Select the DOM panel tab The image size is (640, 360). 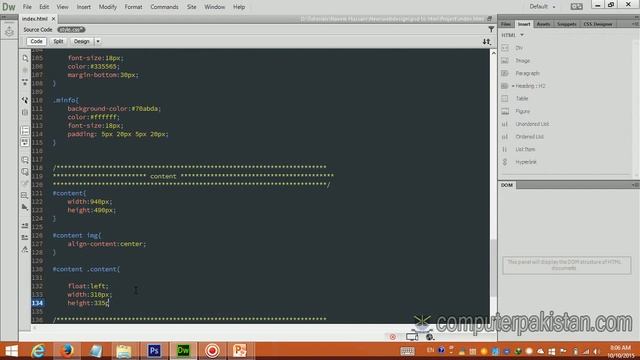click(x=507, y=185)
